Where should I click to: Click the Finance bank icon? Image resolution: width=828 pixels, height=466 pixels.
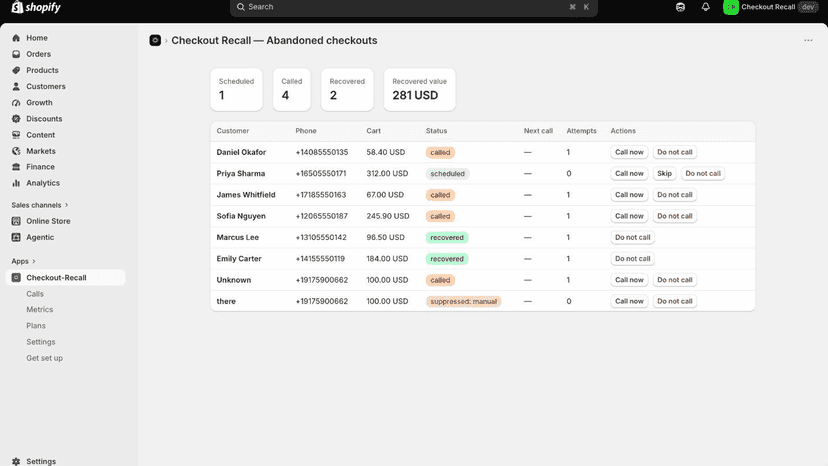point(16,167)
